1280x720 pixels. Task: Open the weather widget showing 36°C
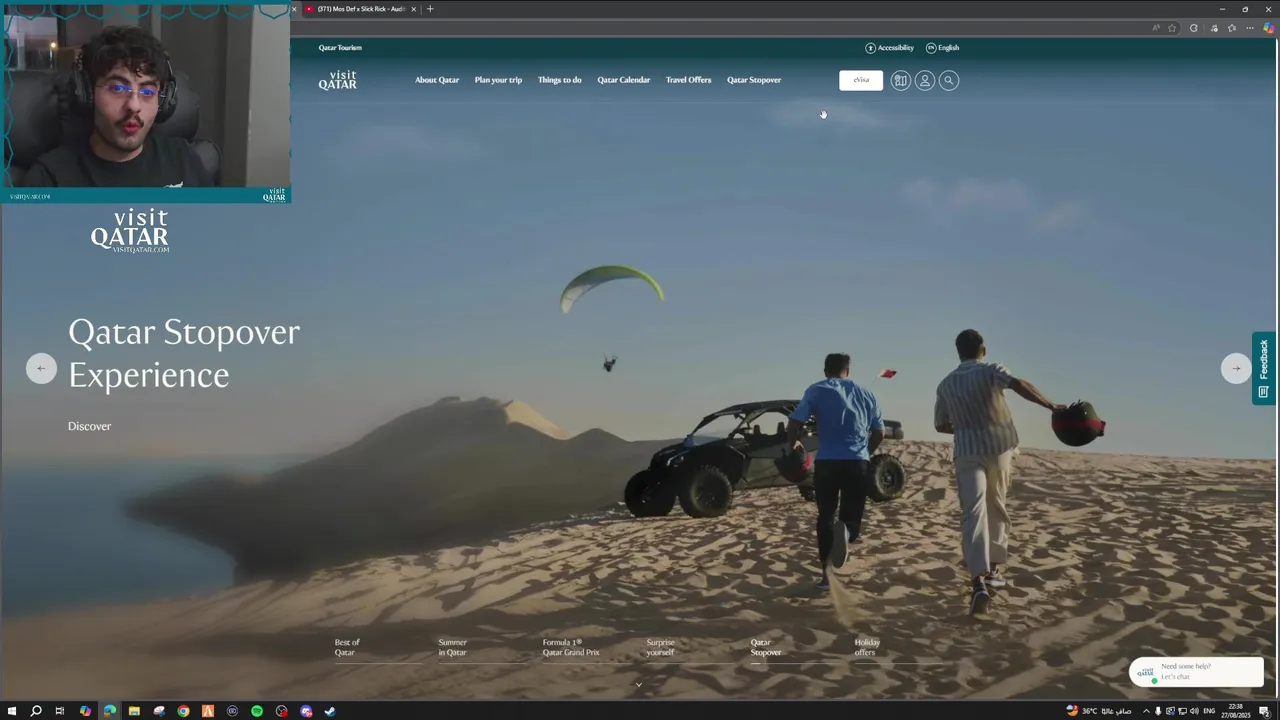click(1099, 711)
